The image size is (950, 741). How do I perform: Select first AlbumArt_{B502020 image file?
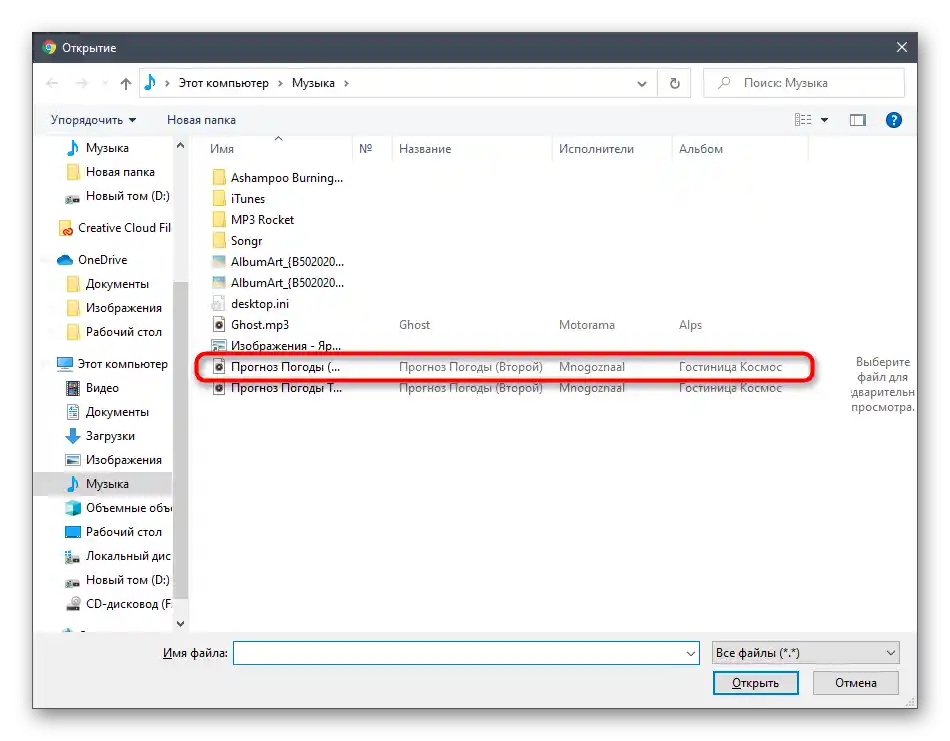click(x=278, y=262)
